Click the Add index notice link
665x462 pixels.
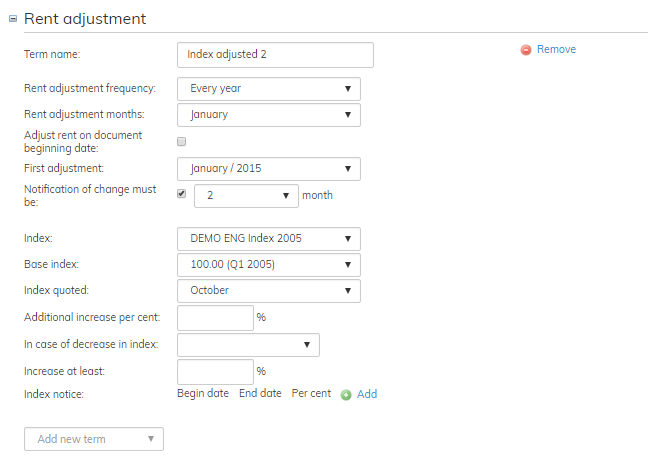click(367, 394)
